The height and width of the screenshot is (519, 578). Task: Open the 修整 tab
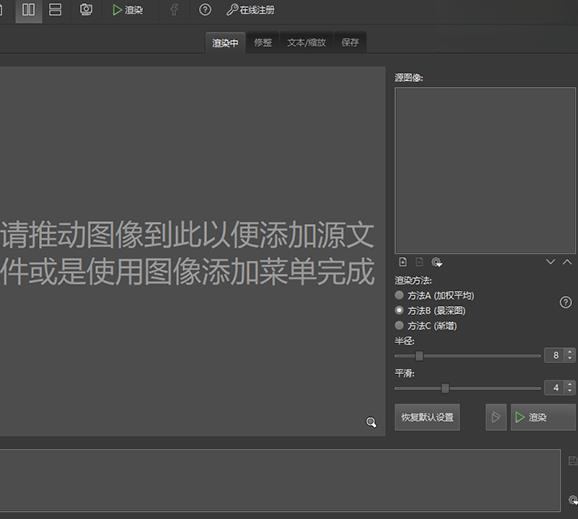coord(263,43)
